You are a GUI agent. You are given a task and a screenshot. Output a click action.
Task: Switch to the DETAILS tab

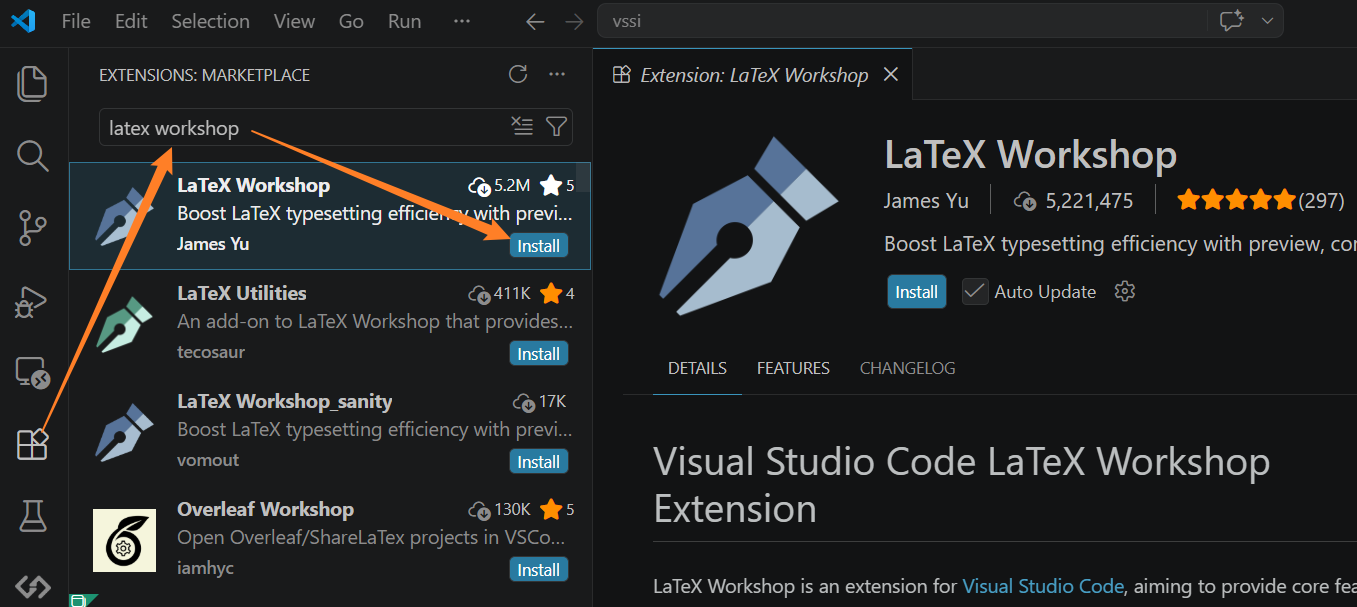[697, 368]
